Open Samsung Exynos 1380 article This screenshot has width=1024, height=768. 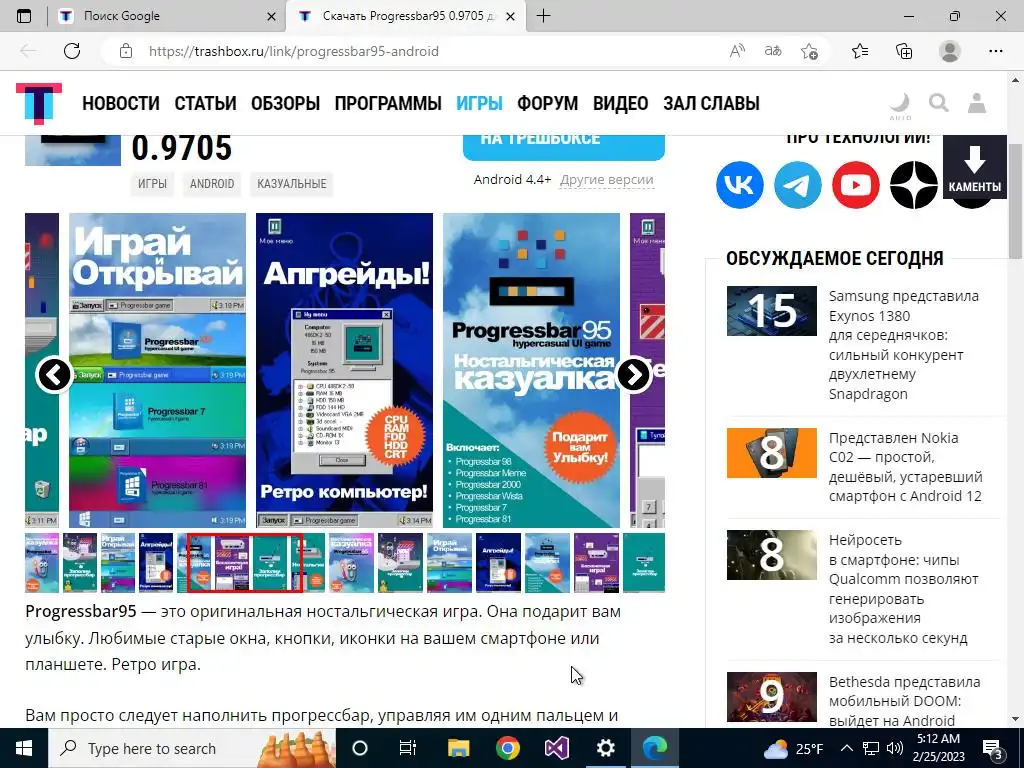904,345
